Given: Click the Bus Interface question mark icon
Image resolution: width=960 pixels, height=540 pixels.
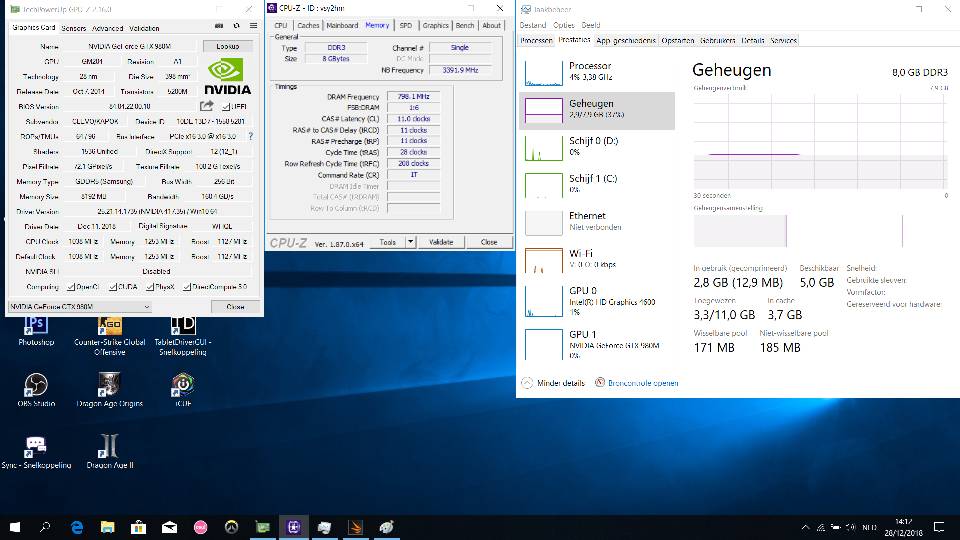Looking at the screenshot, I should coord(250,136).
